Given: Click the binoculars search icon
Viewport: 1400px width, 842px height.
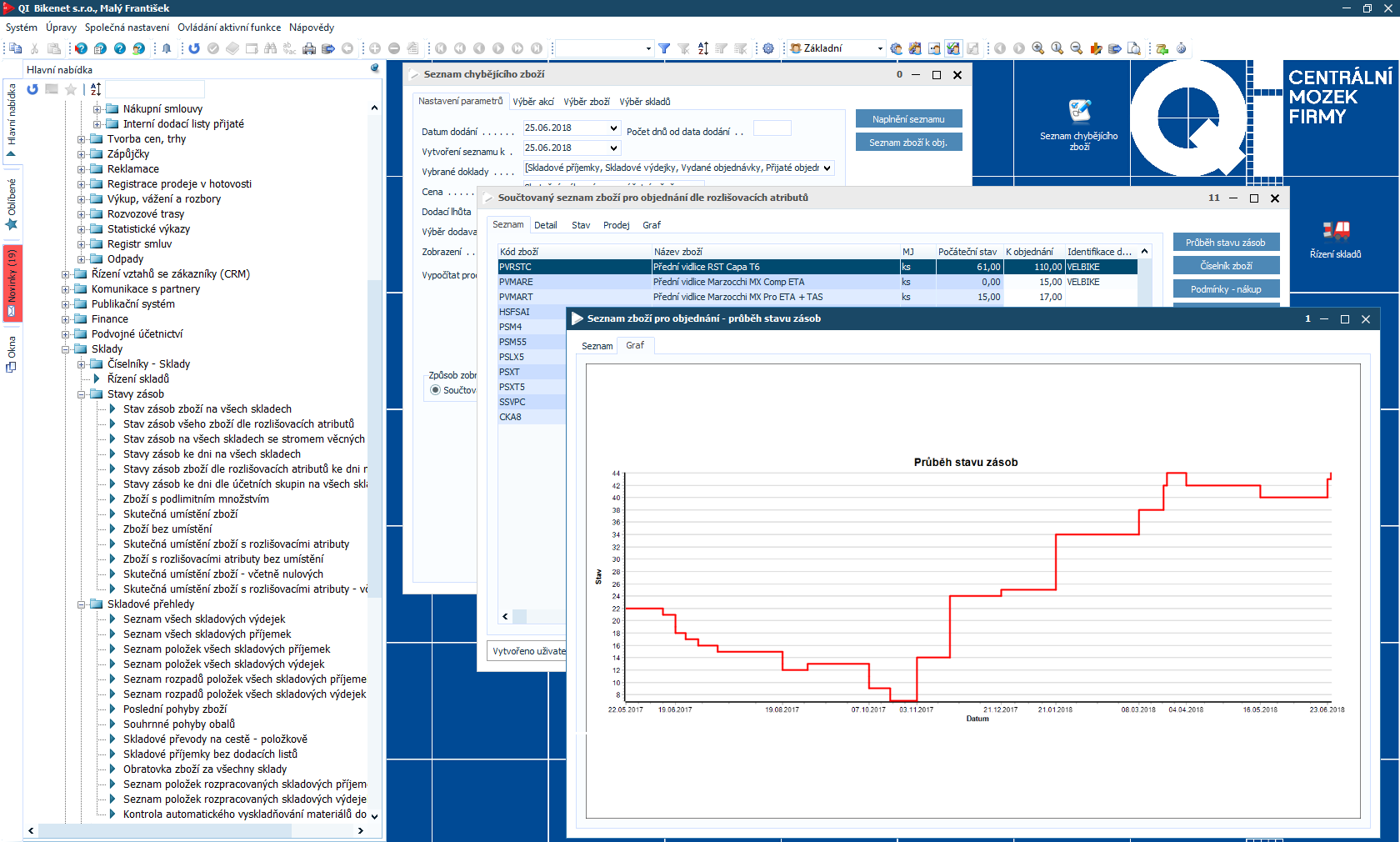Looking at the screenshot, I should click(x=270, y=48).
